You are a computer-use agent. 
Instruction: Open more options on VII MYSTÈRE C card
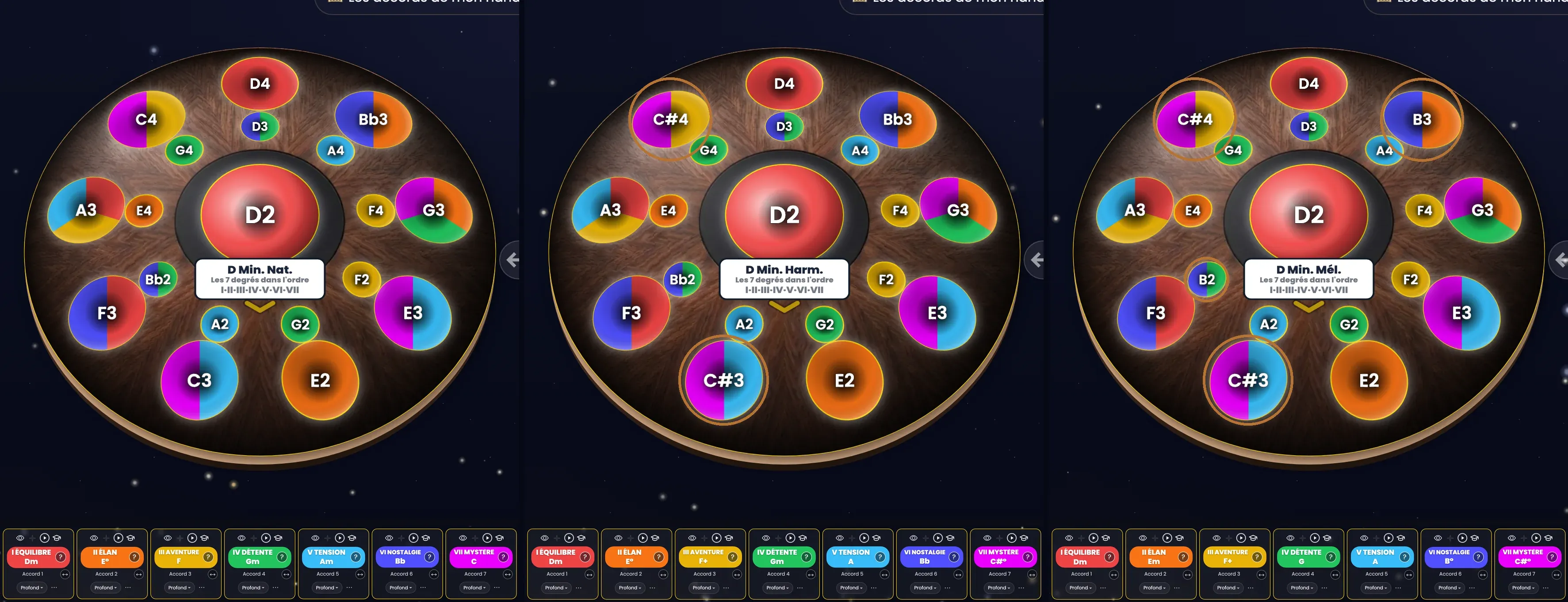tap(497, 587)
